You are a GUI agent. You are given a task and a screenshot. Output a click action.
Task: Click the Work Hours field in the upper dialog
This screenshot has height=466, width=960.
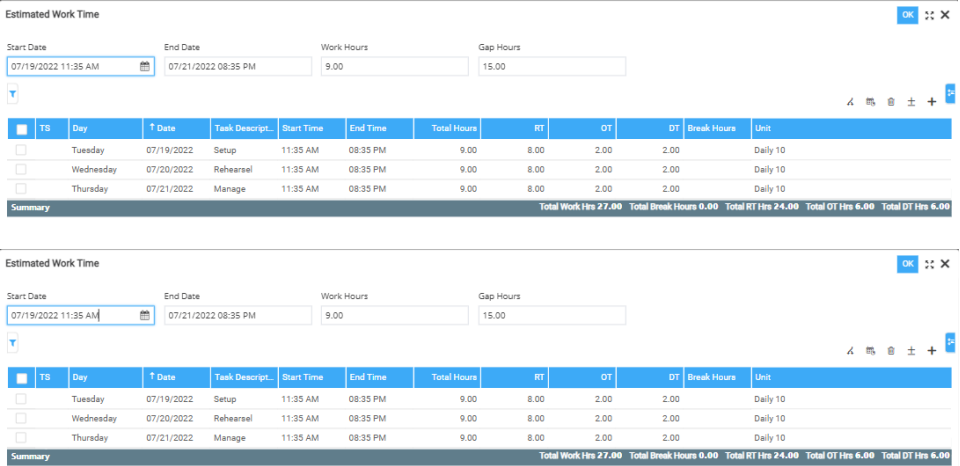point(394,66)
